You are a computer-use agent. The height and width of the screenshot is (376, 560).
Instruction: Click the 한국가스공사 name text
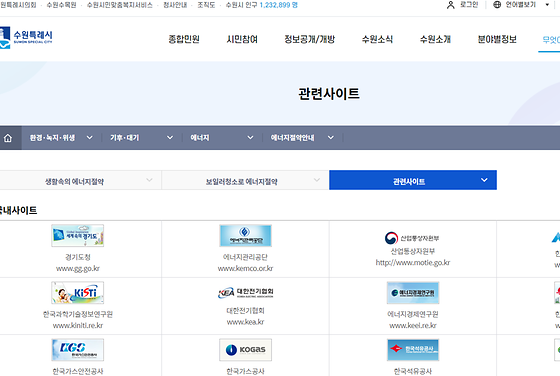coord(245,371)
